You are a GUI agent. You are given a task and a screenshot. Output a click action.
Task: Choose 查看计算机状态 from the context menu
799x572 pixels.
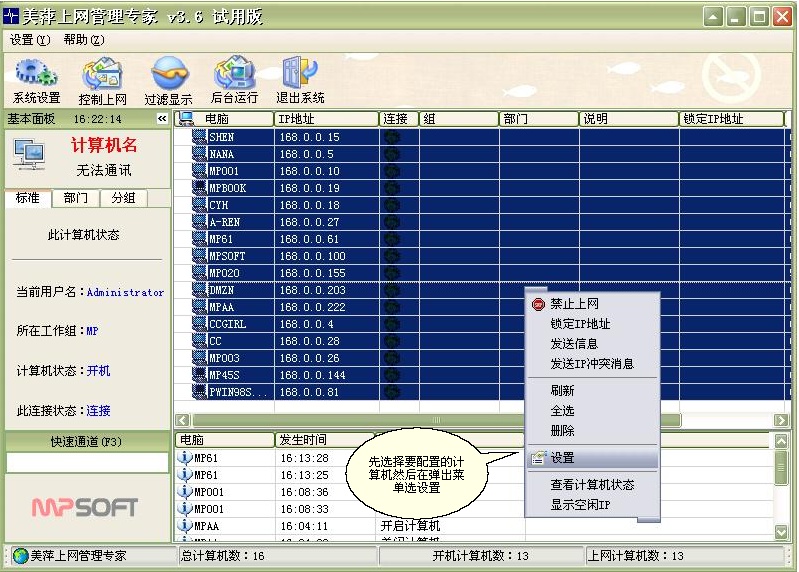coord(593,485)
